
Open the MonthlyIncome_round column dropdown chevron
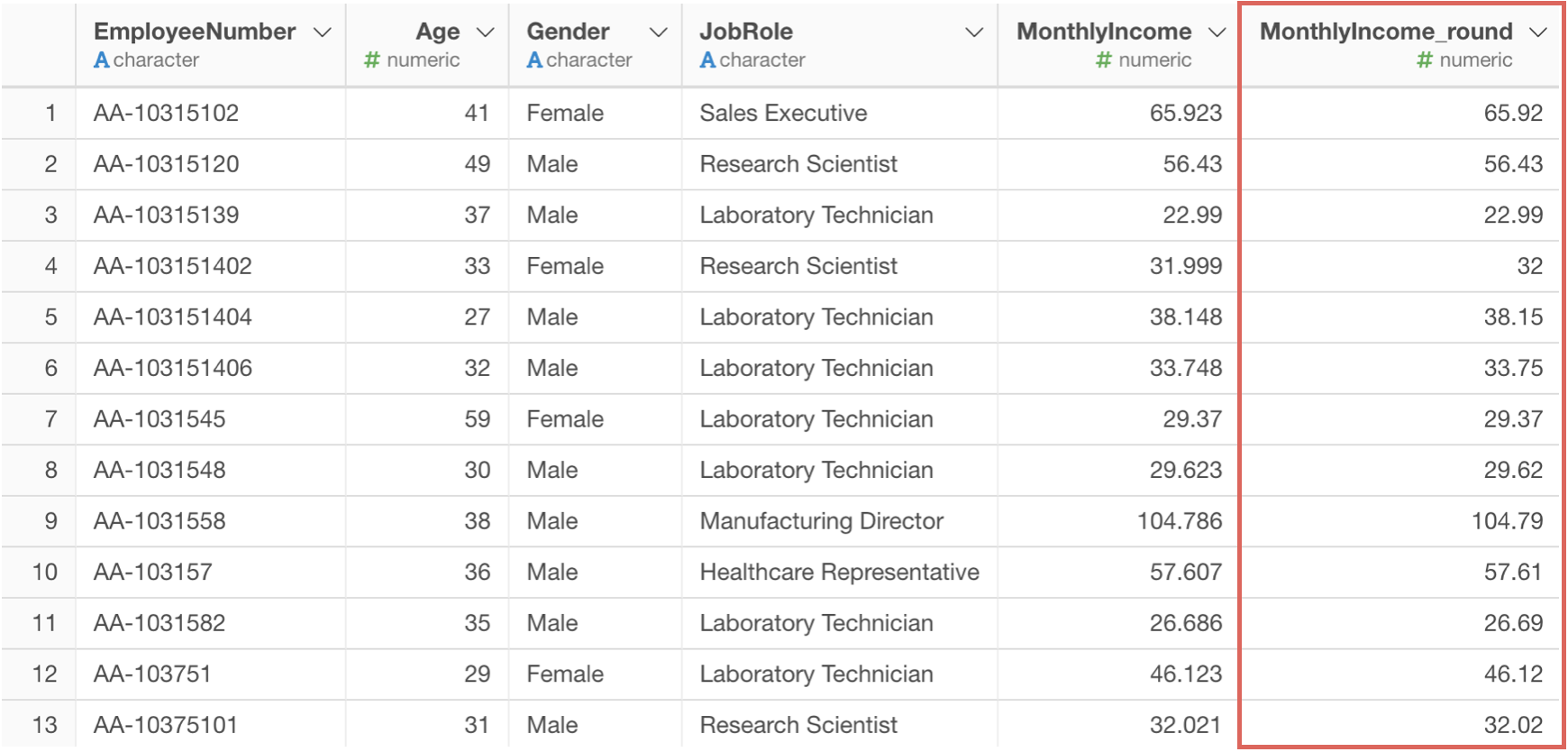click(x=1538, y=32)
